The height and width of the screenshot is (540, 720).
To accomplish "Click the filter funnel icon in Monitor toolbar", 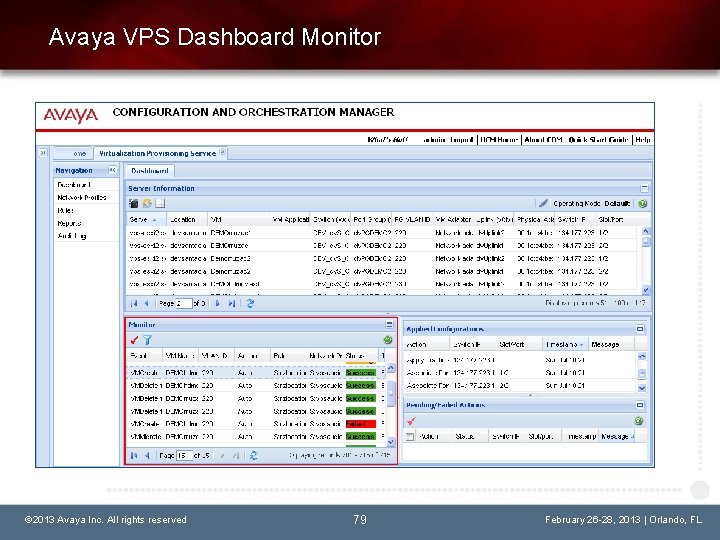I will point(147,340).
